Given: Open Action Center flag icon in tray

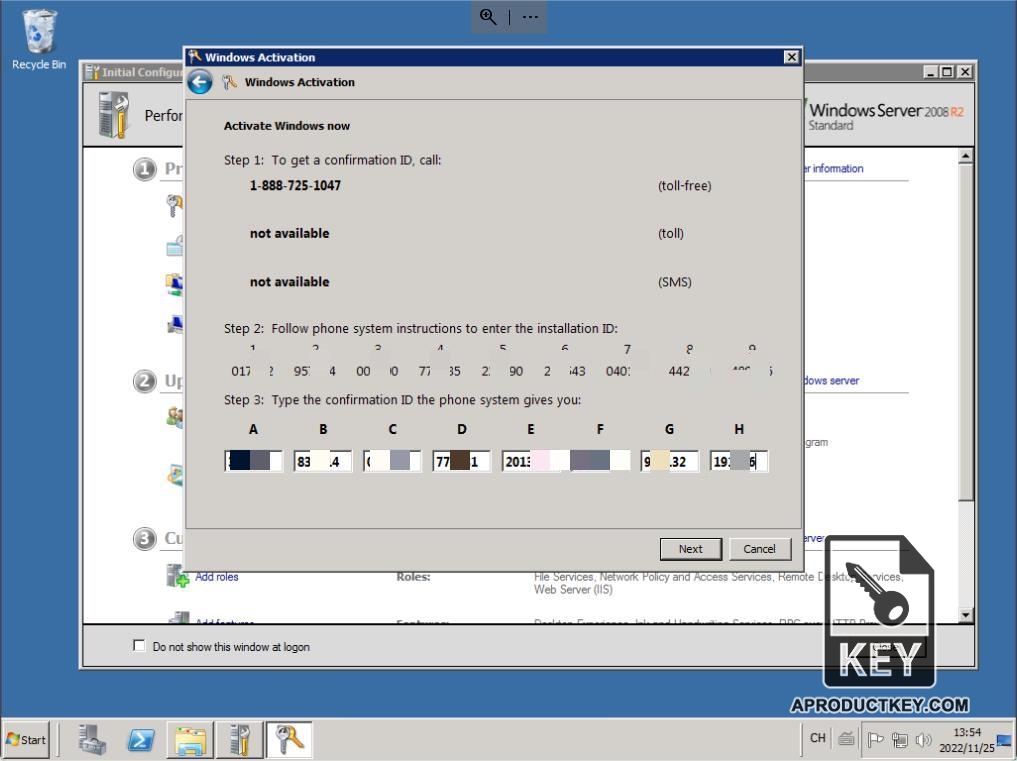Looking at the screenshot, I should pos(876,739).
